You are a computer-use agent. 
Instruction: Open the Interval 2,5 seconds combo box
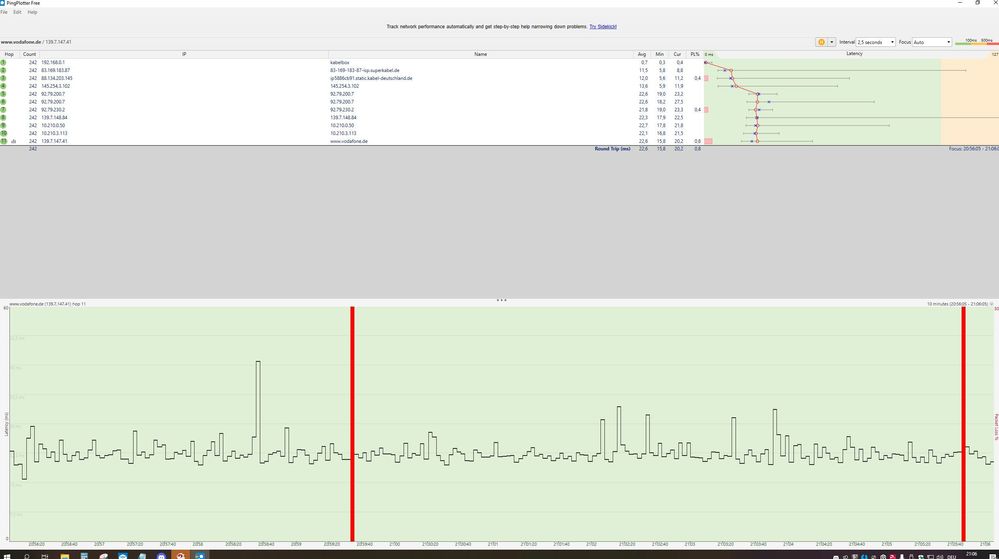(x=876, y=42)
